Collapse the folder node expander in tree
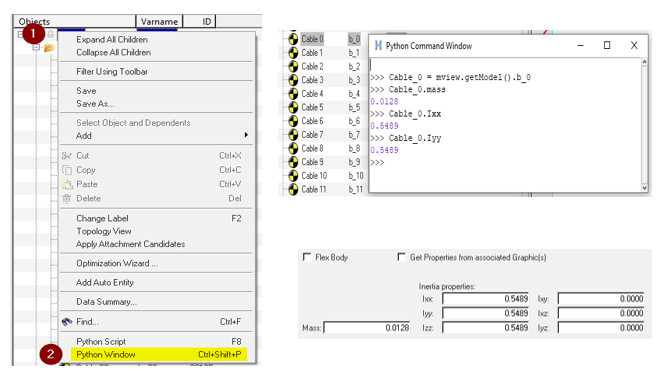Viewport: 667px width, 384px height. point(36,47)
